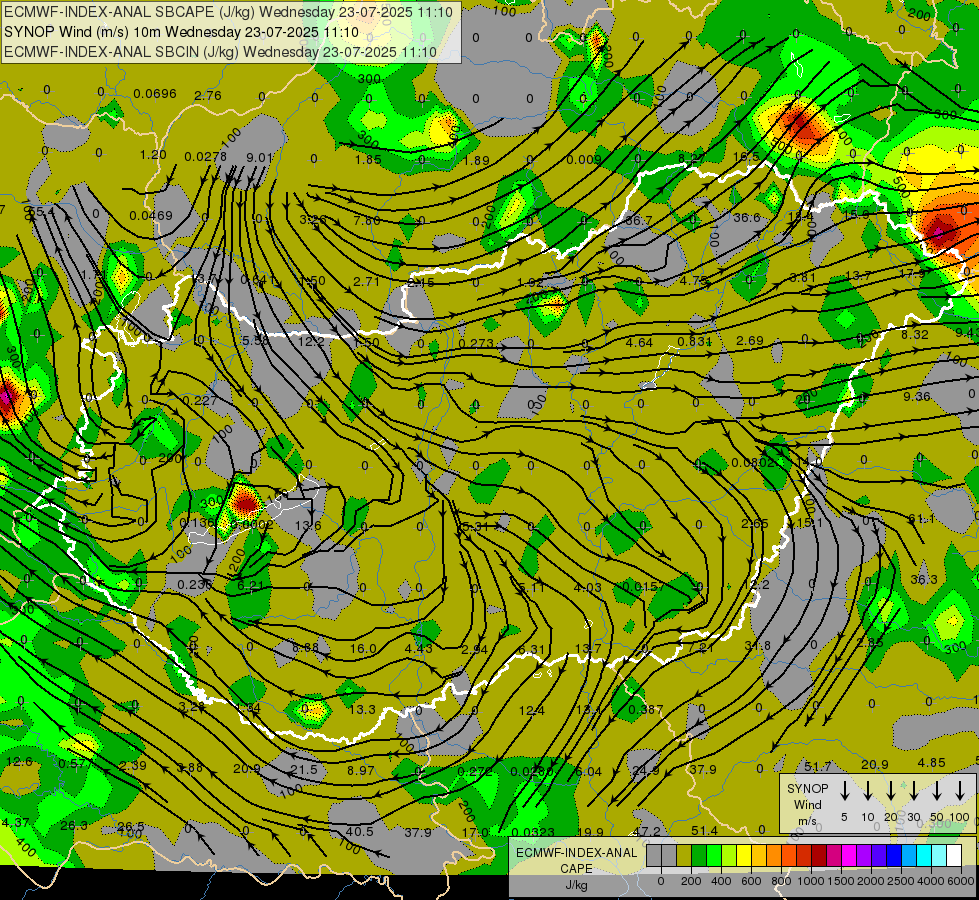Click the map value 47.2

point(646,831)
